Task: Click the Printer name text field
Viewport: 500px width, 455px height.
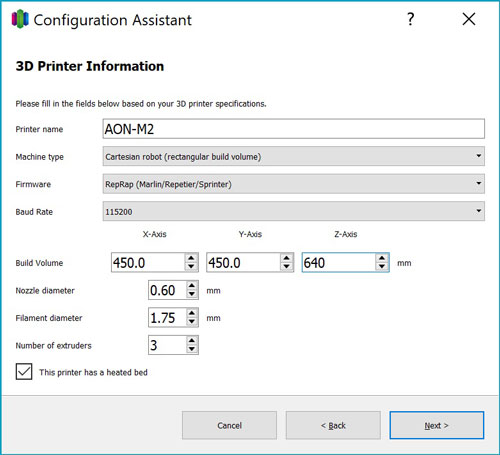Action: pyautogui.click(x=294, y=129)
